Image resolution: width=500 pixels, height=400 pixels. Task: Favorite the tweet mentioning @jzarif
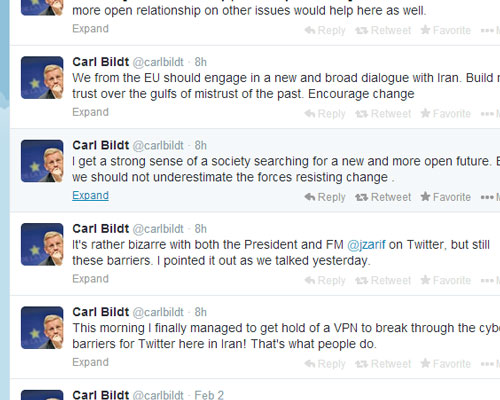click(445, 280)
